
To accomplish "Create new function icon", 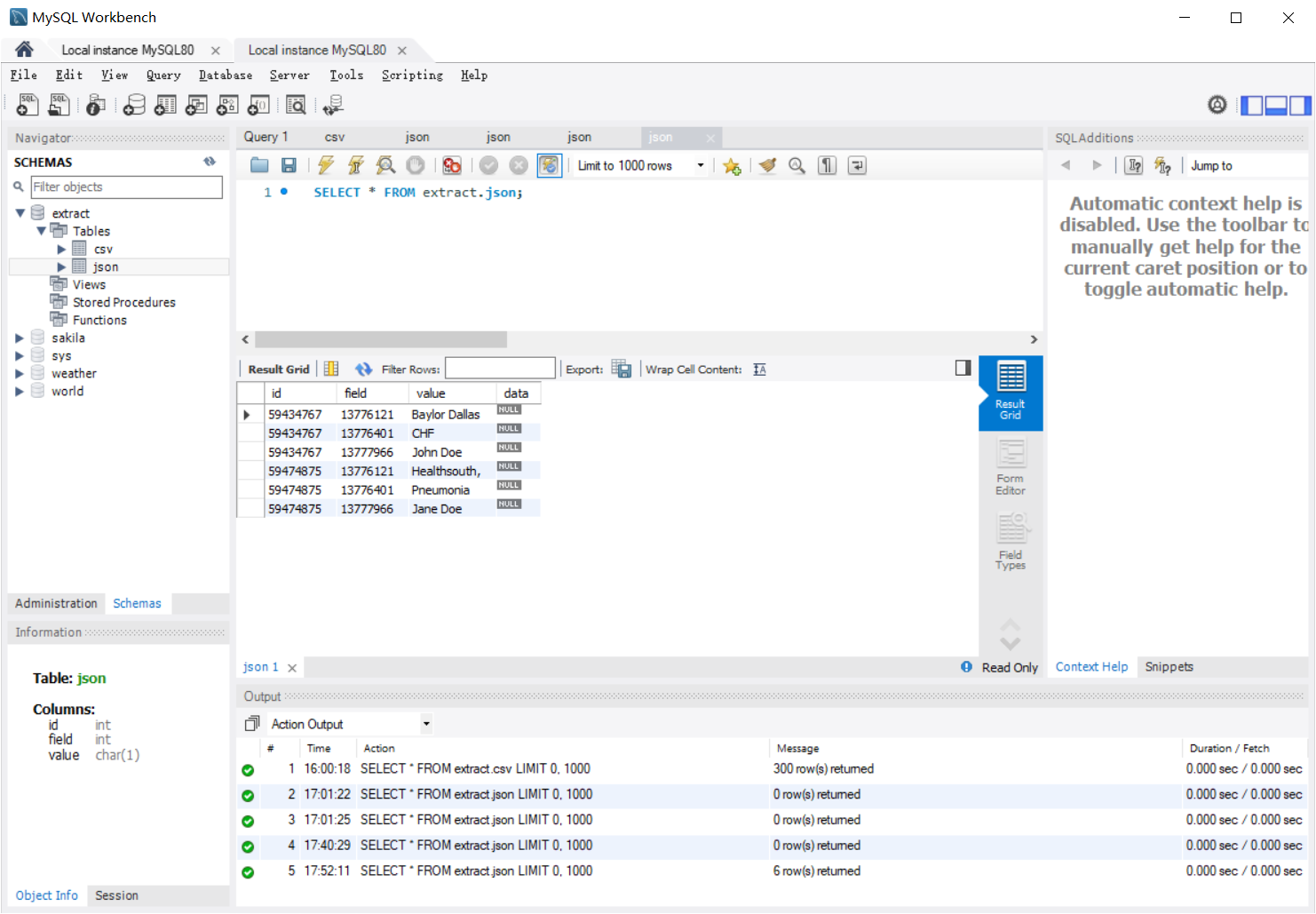I will coord(258,105).
